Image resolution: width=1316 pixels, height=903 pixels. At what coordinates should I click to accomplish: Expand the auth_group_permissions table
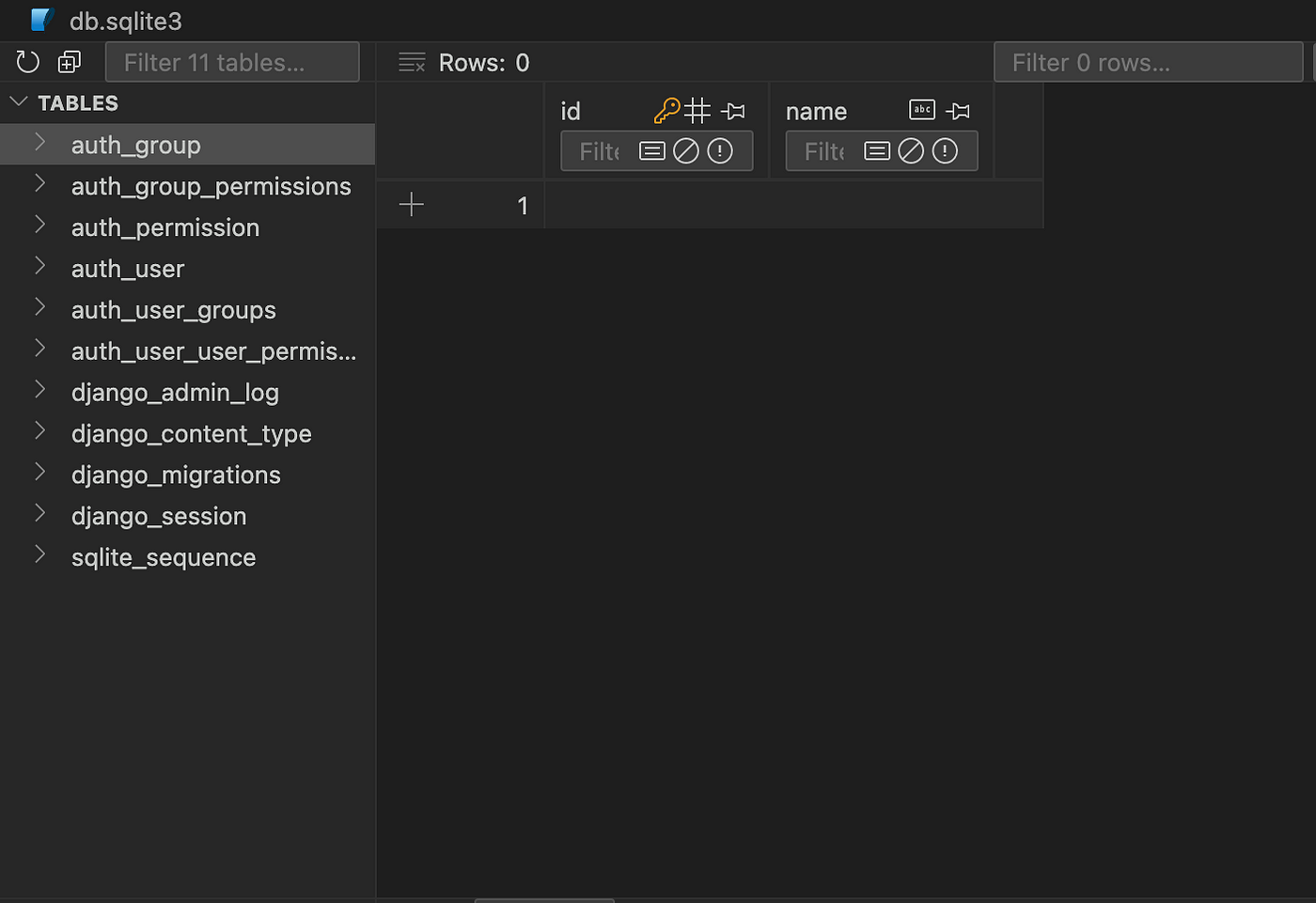(39, 183)
